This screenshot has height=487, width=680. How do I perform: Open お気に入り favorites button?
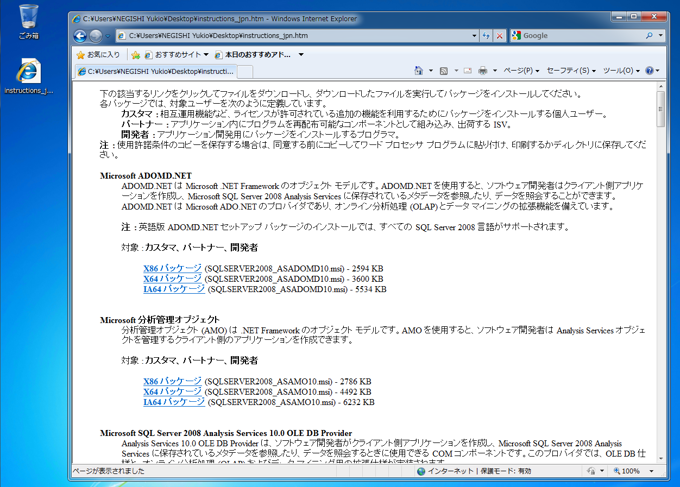[98, 55]
